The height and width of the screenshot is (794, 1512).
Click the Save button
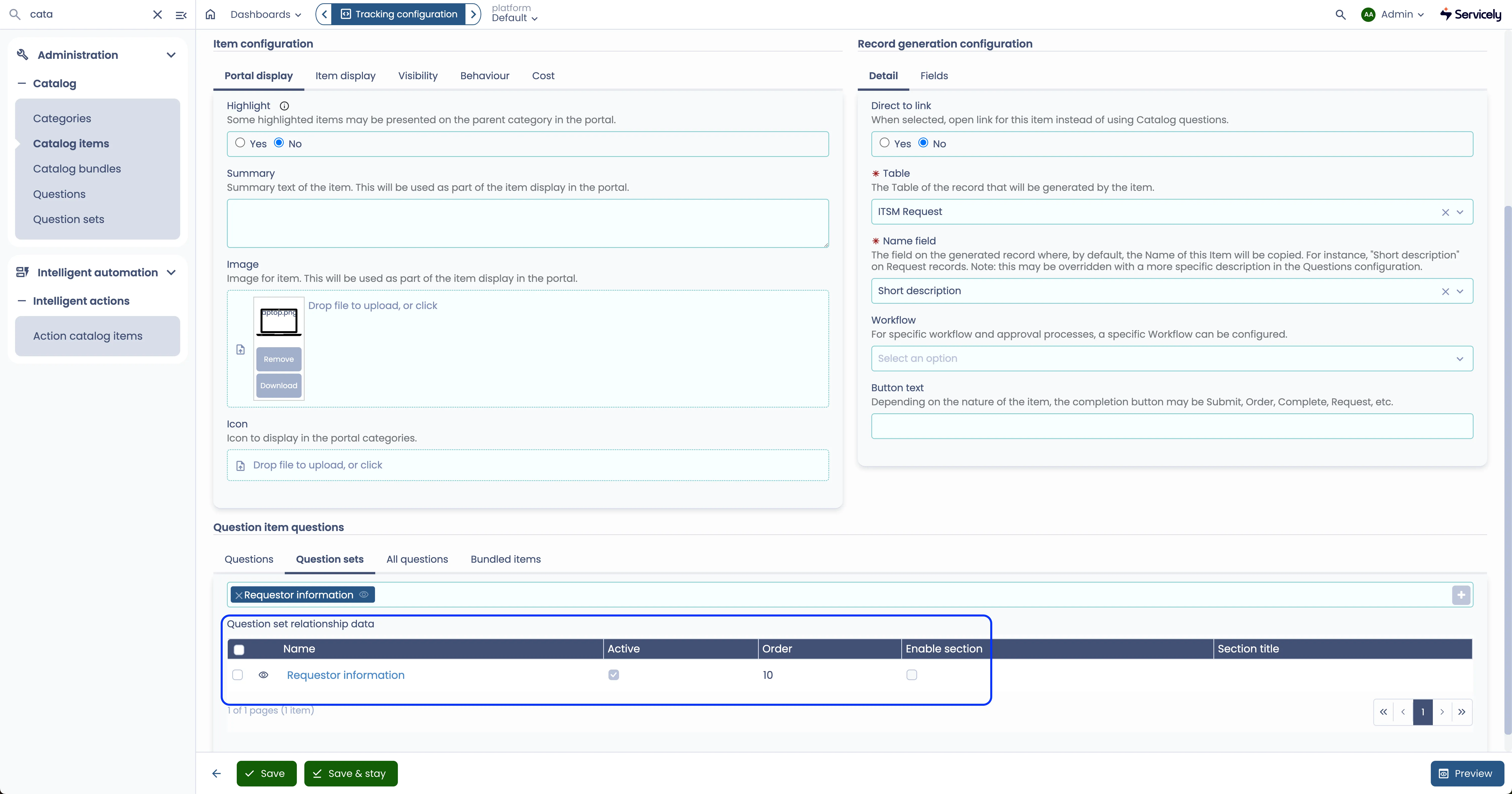pyautogui.click(x=266, y=773)
